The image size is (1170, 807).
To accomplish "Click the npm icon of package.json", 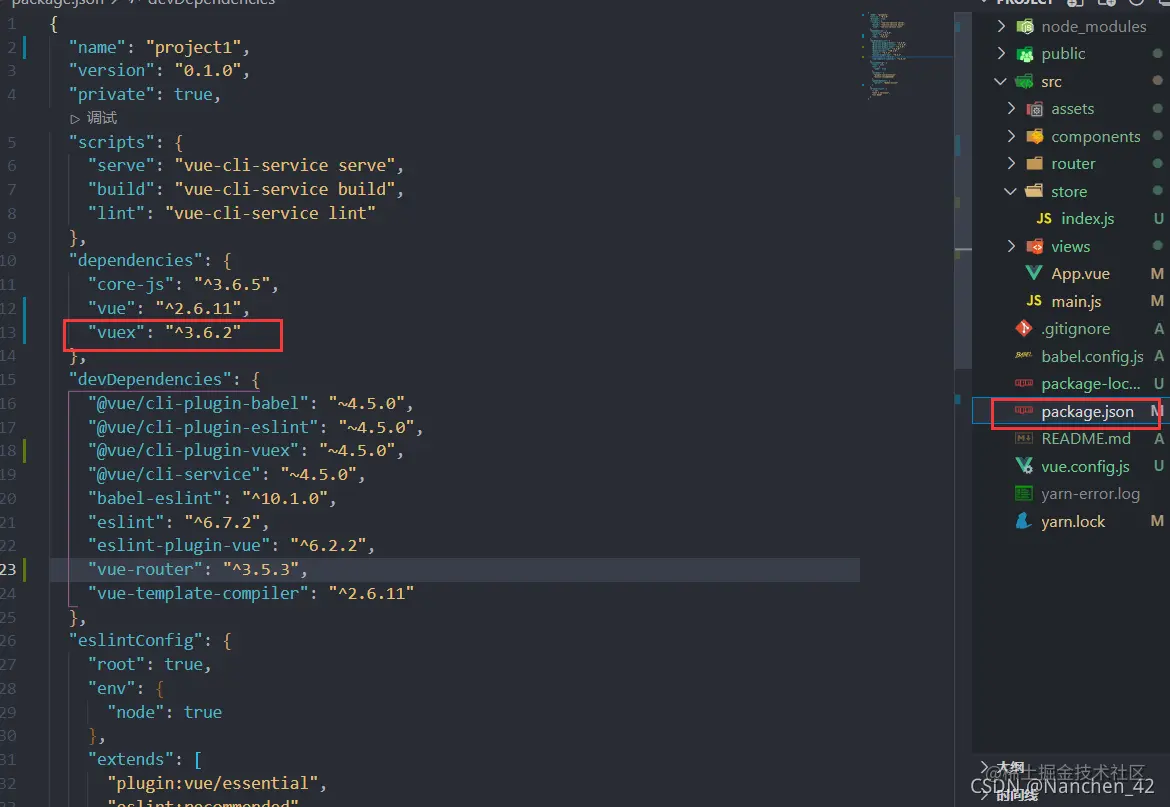I will [1024, 411].
